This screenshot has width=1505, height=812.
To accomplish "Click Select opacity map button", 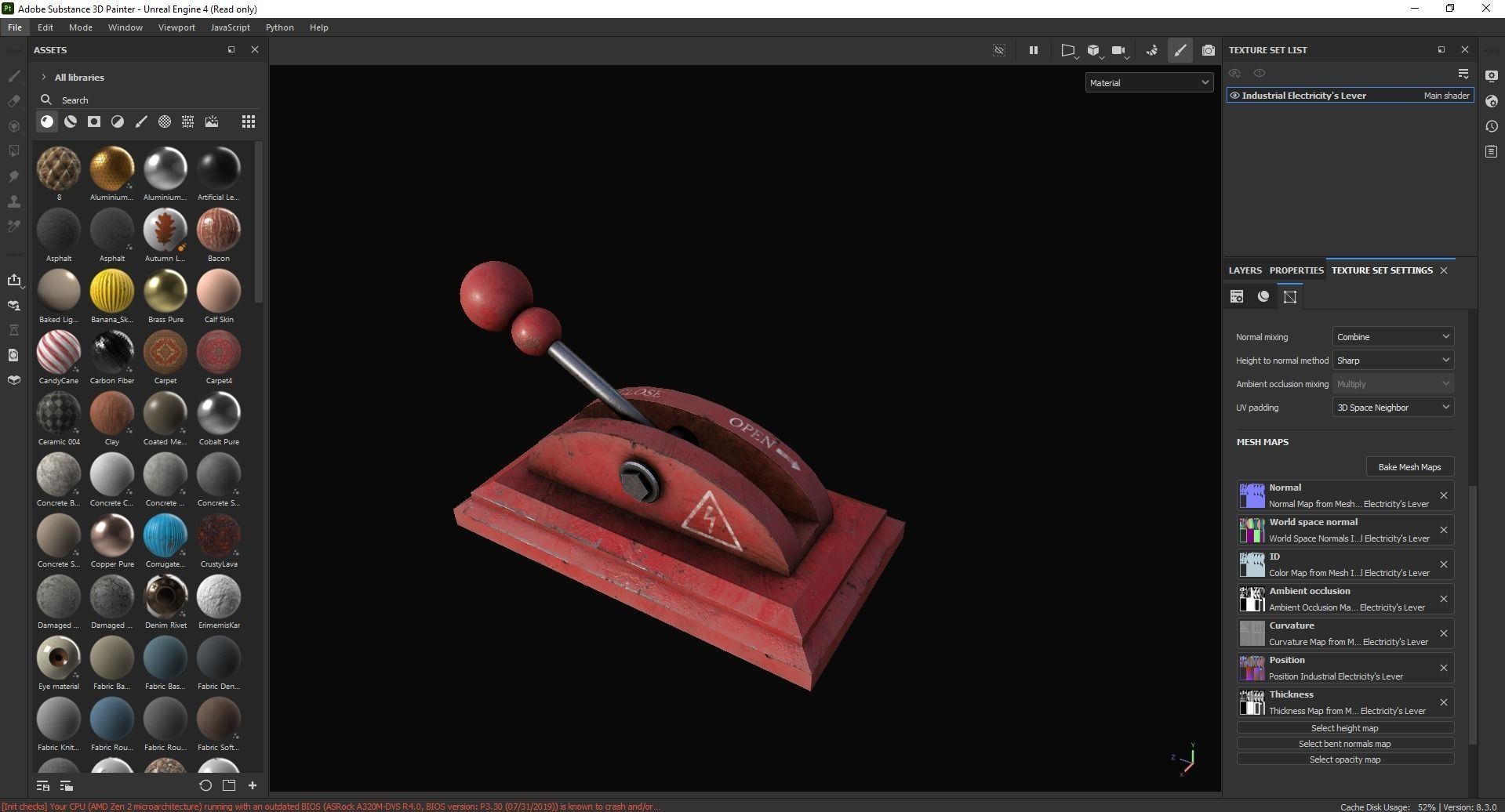I will pos(1345,759).
